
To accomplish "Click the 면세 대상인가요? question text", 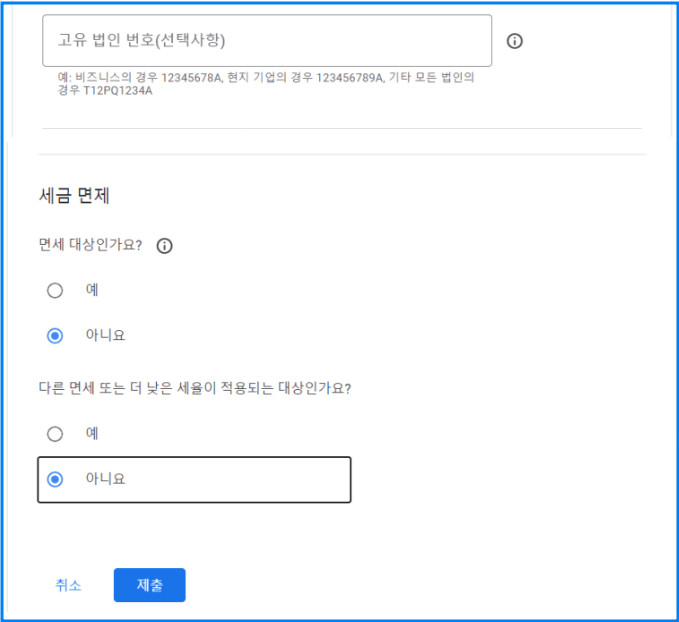I will (90, 245).
